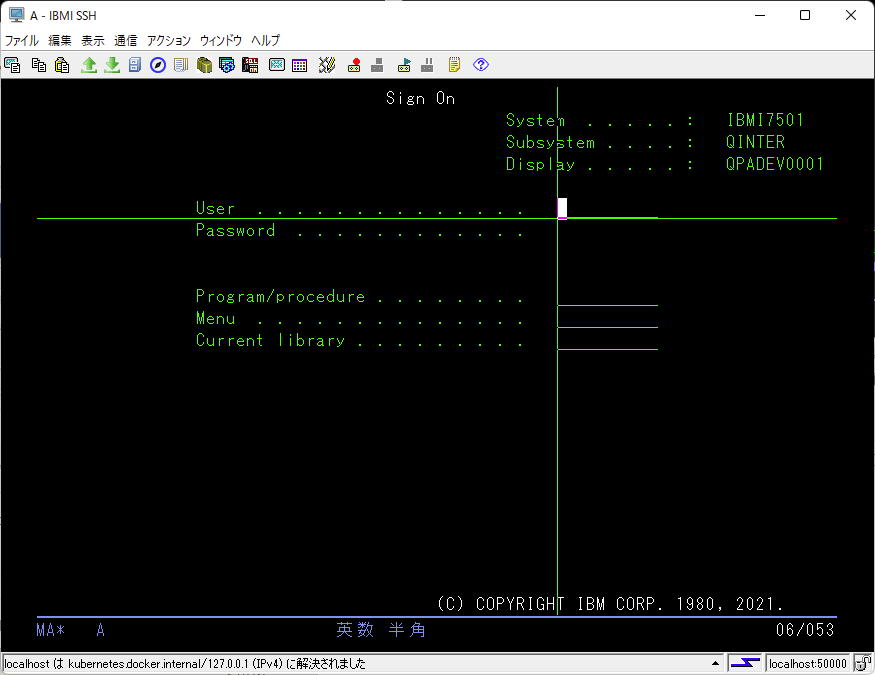
Task: Open the ウィンドウ menu
Action: tap(220, 40)
